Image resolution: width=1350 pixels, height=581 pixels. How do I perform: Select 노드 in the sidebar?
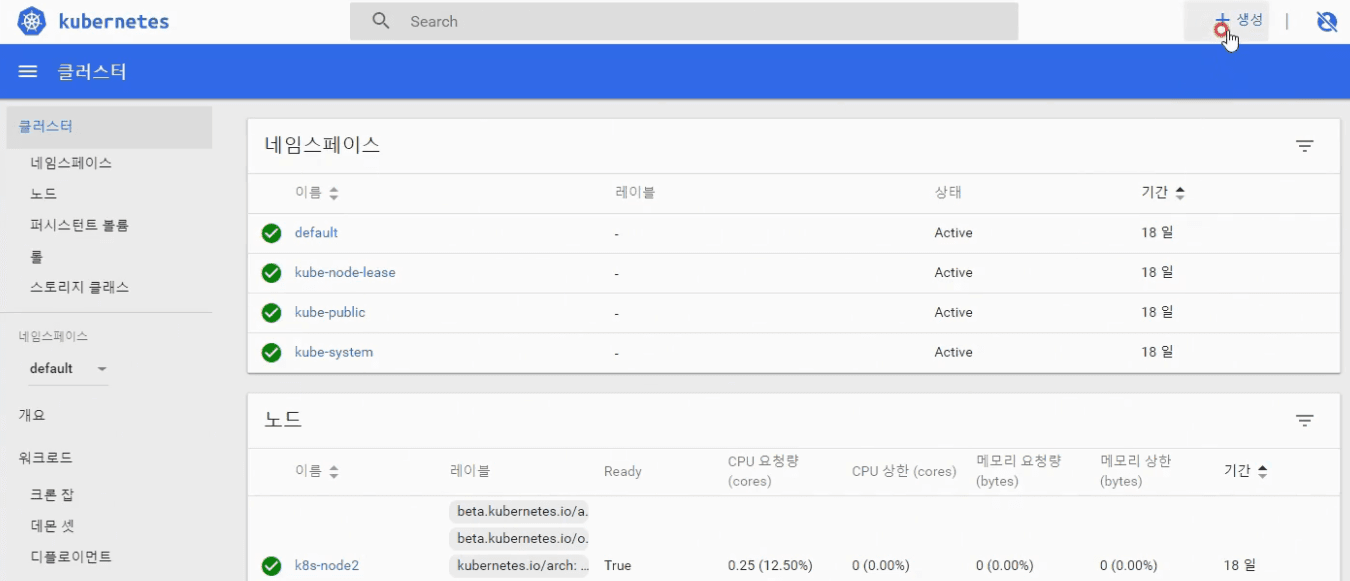(43, 194)
